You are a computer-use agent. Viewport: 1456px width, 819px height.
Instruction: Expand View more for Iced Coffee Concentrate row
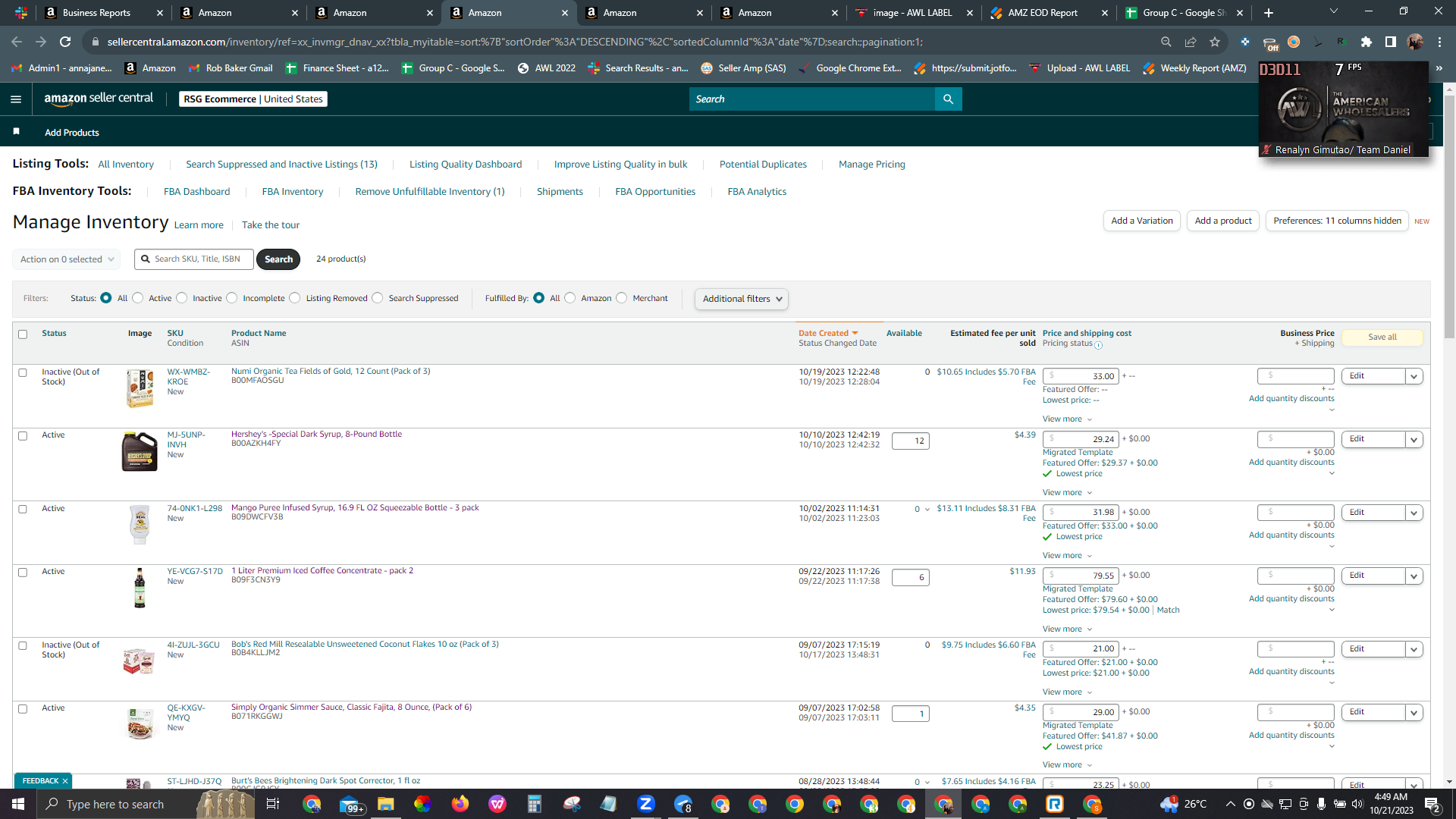[x=1067, y=629]
